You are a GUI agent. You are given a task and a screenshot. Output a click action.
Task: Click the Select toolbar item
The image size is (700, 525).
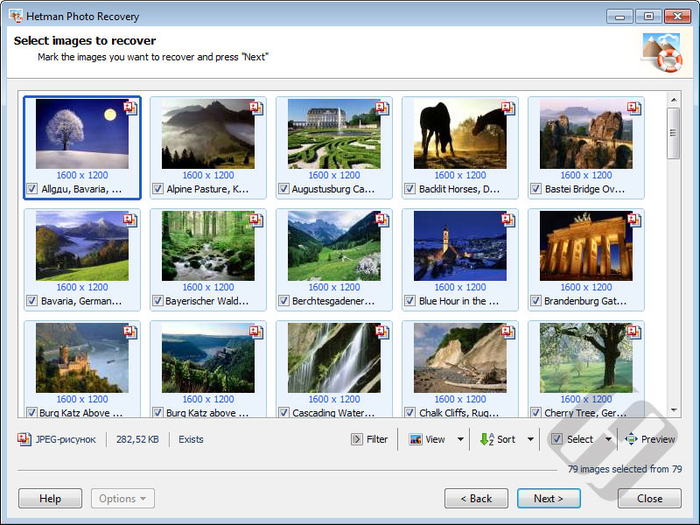click(573, 439)
